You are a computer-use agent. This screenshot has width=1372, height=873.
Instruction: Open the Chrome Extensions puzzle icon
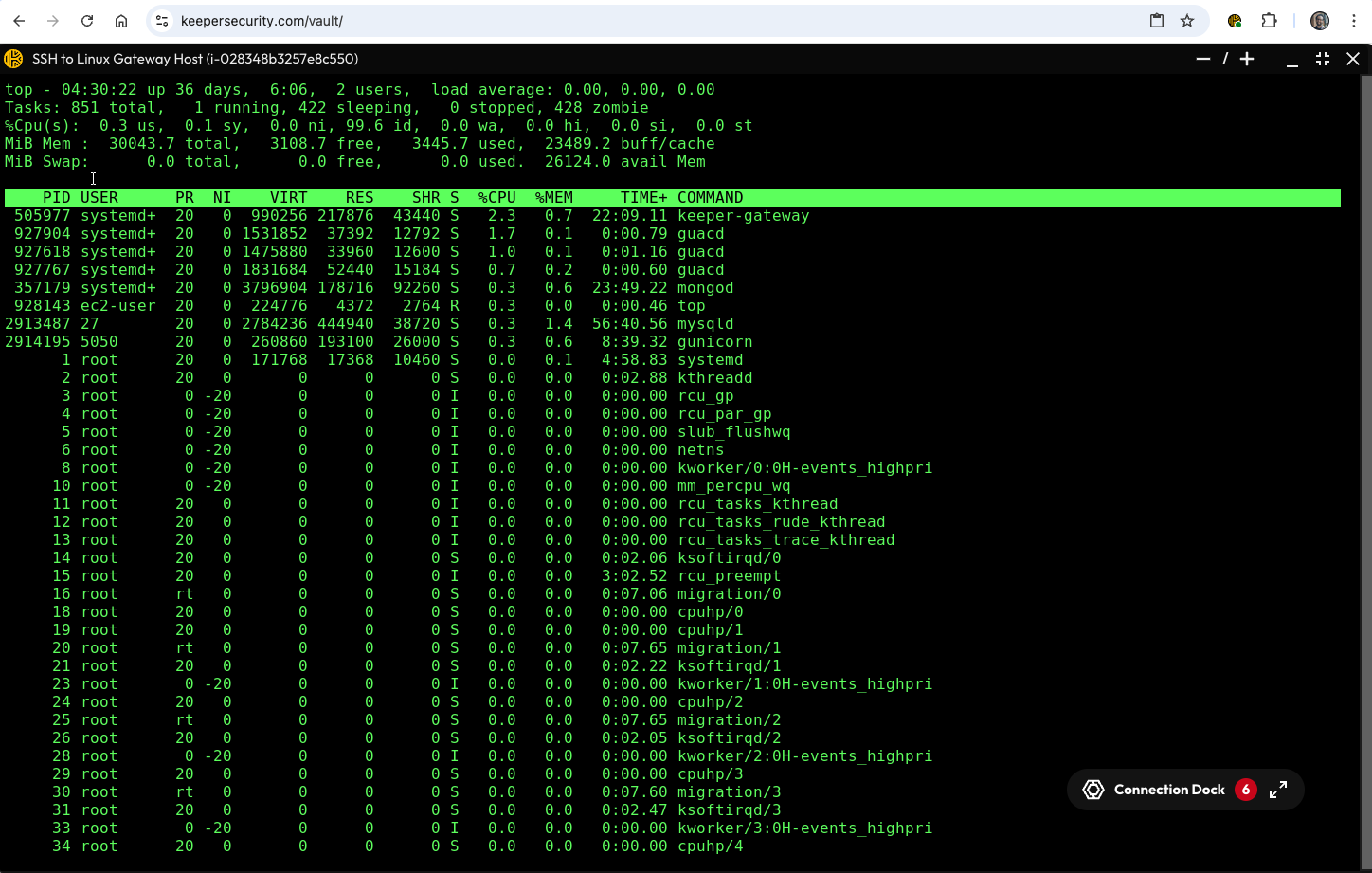(1269, 21)
